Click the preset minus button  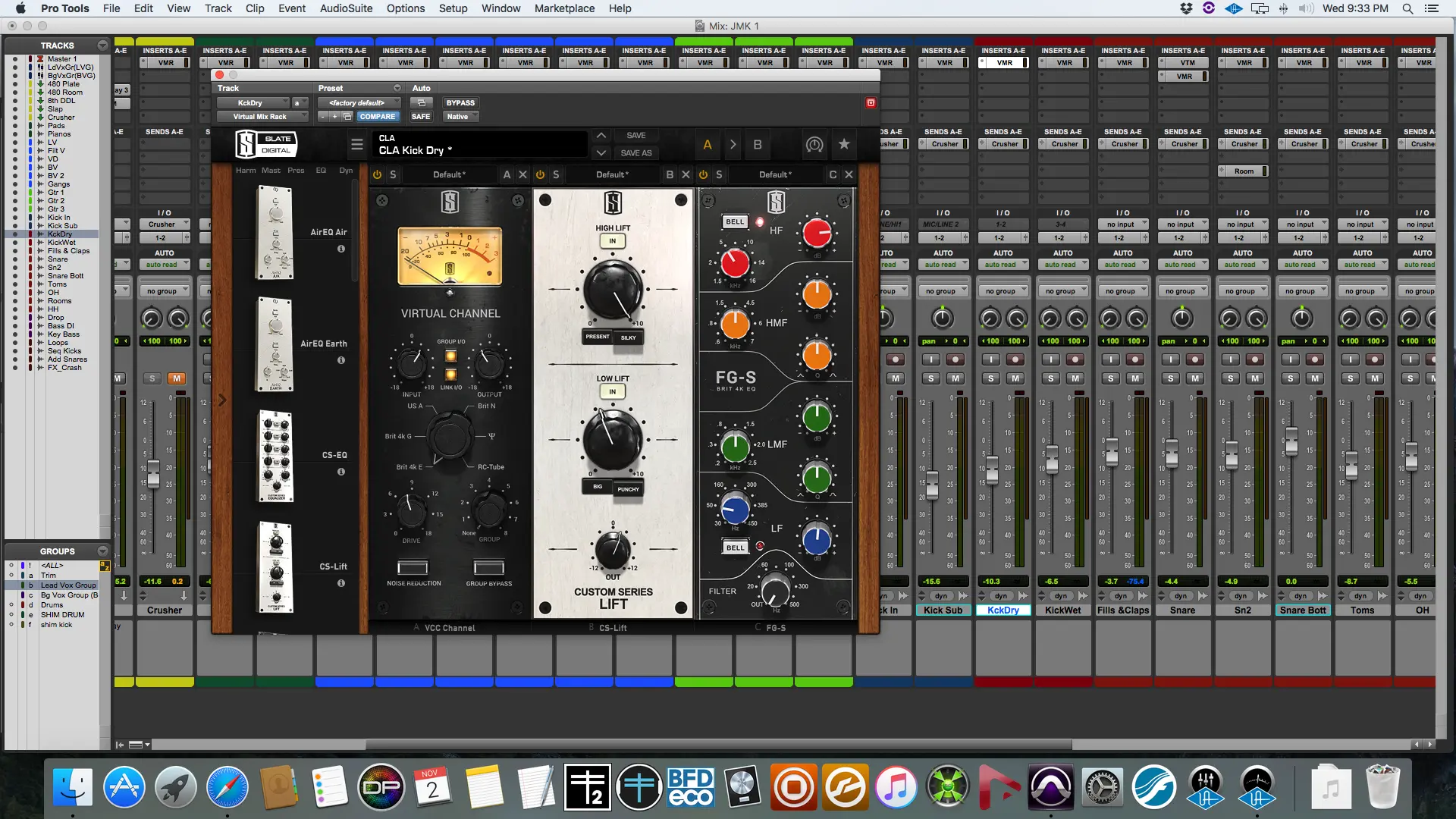coord(323,117)
